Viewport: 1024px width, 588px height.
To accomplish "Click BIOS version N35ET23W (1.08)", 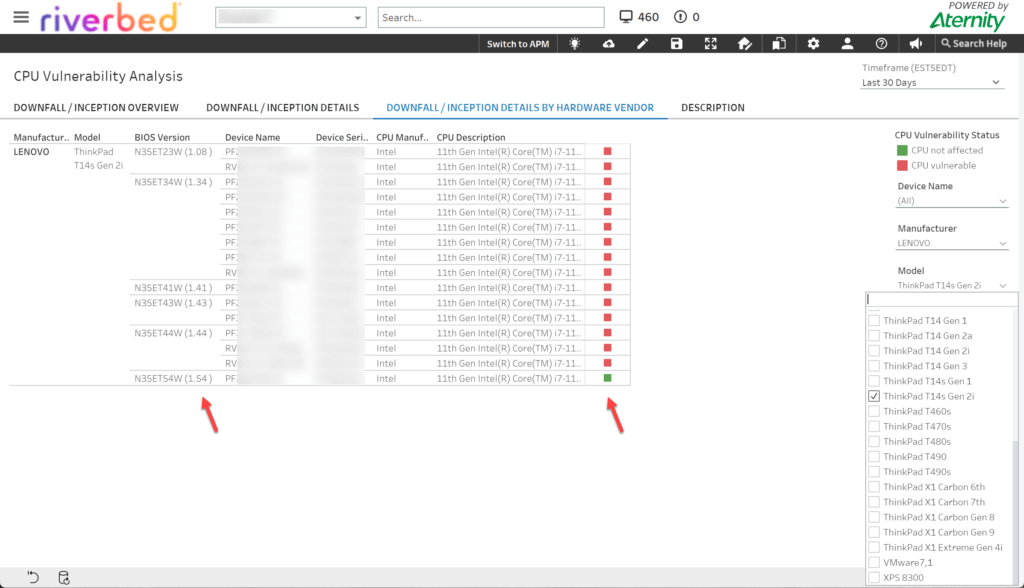I will click(174, 152).
